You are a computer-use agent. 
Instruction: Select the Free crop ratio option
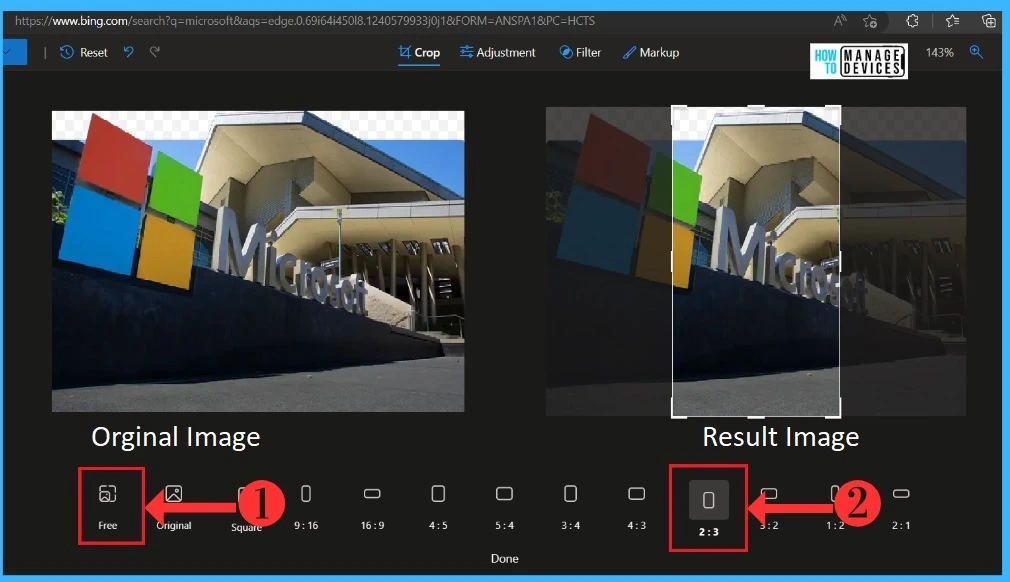[108, 507]
